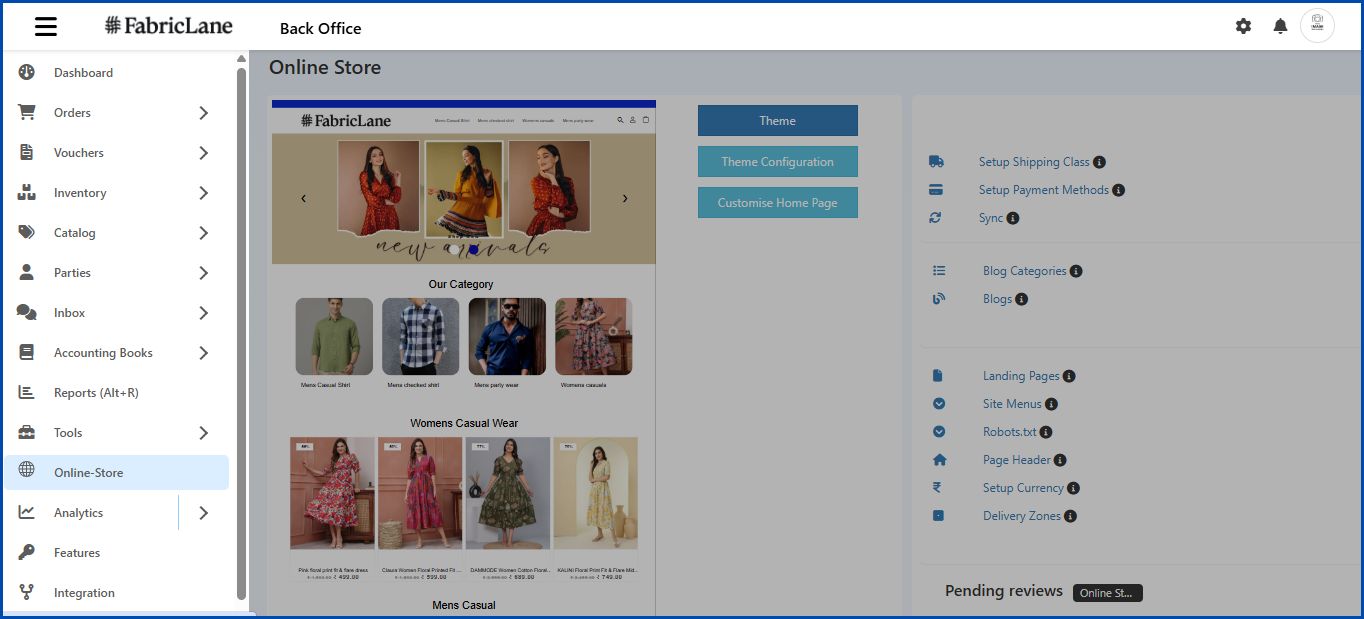Expand the Catalog sidebar section
Screen dimensions: 1364x619
pyautogui.click(x=204, y=232)
